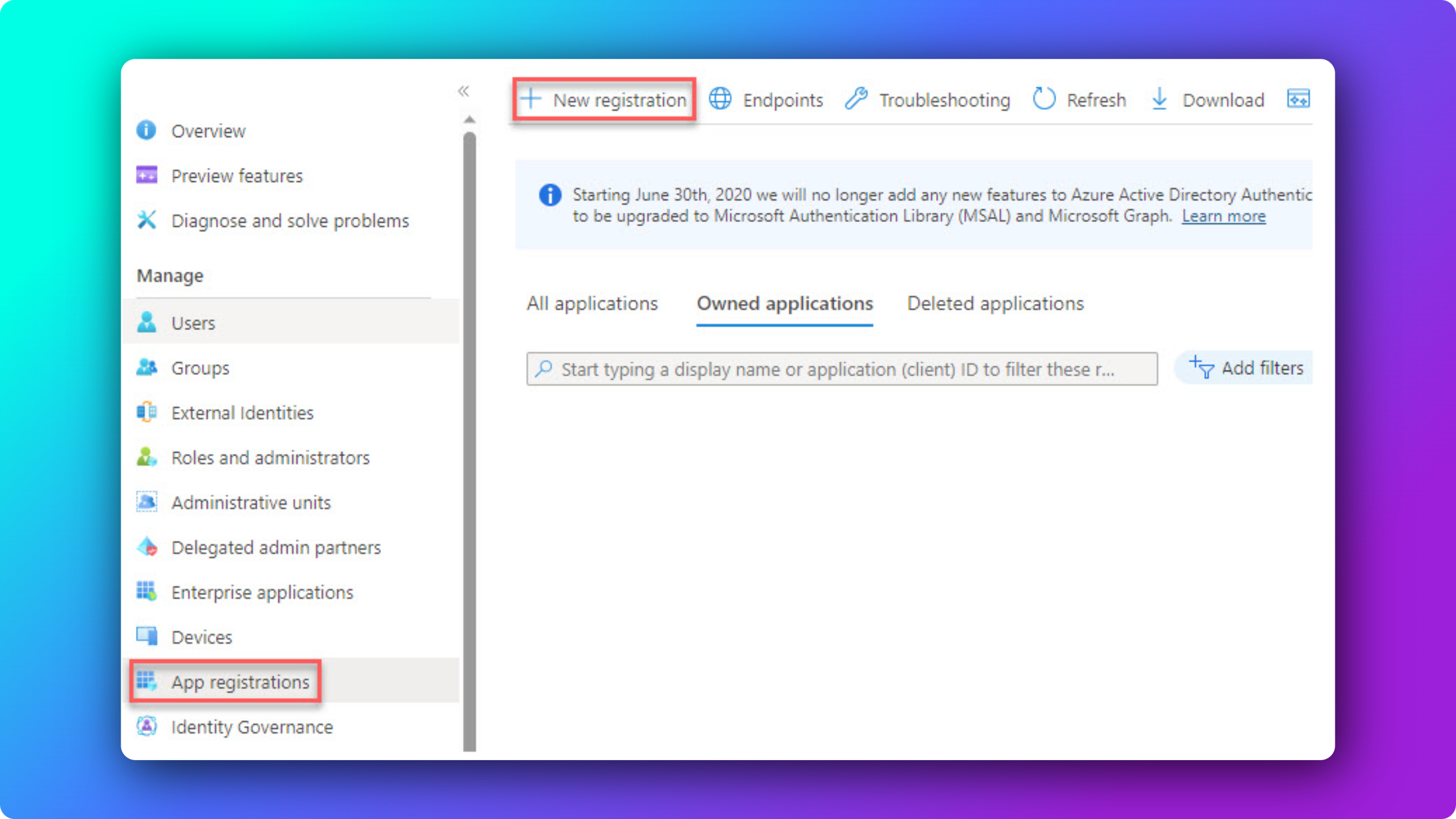Click the Enterprise applications grid icon
Viewport: 1456px width, 819px height.
(x=146, y=591)
